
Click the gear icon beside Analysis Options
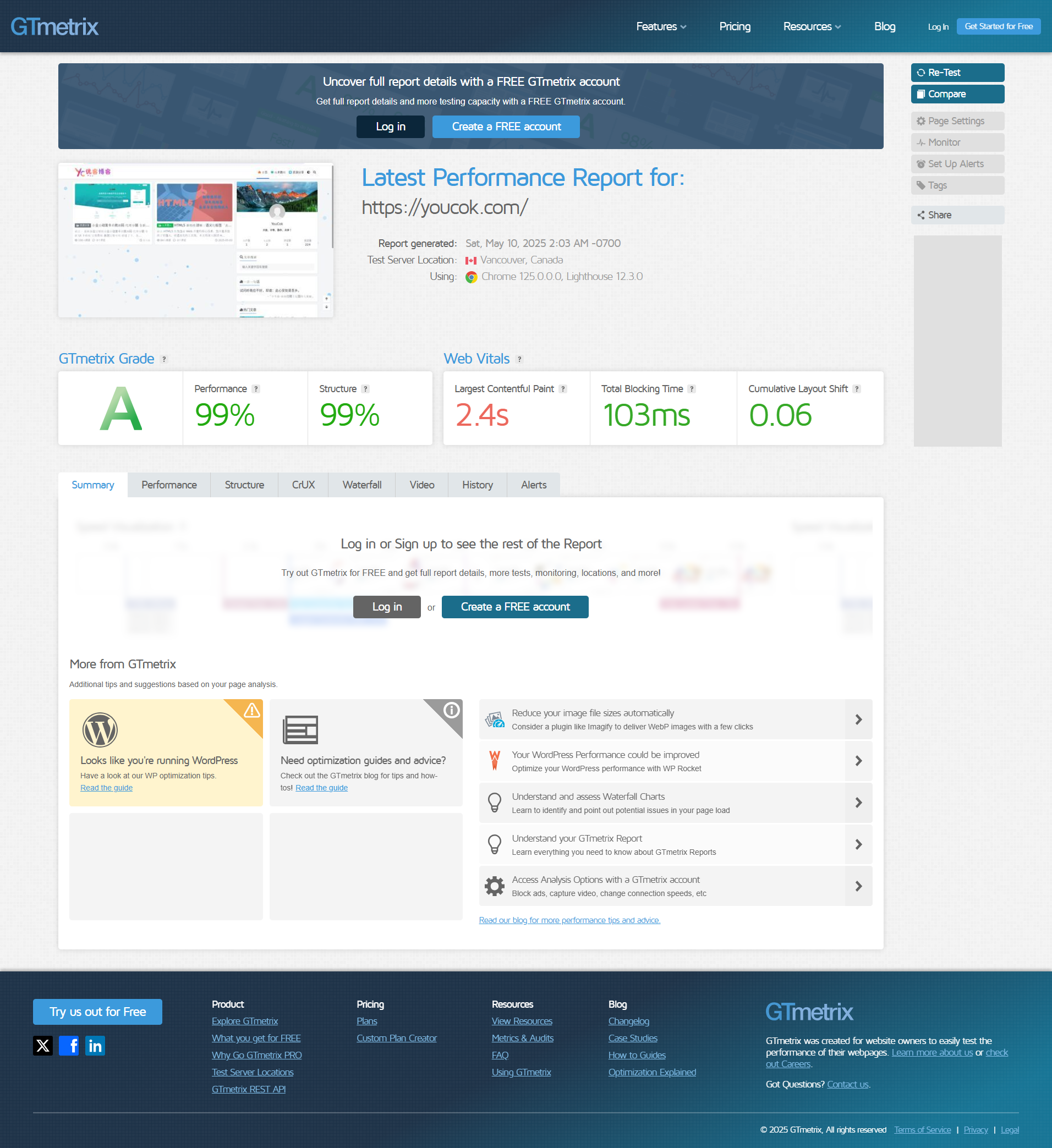click(495, 886)
